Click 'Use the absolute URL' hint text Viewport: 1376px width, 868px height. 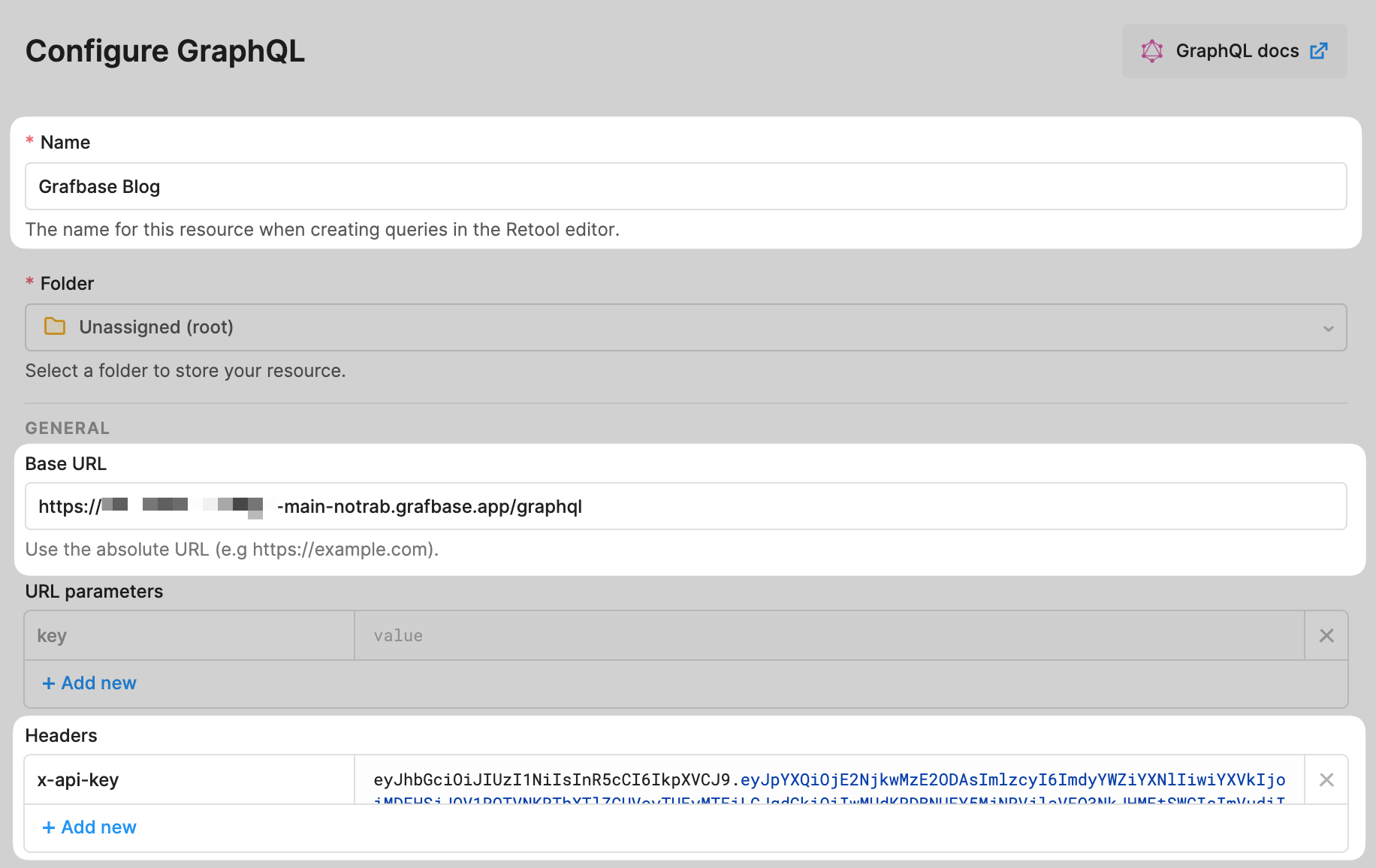click(x=232, y=550)
